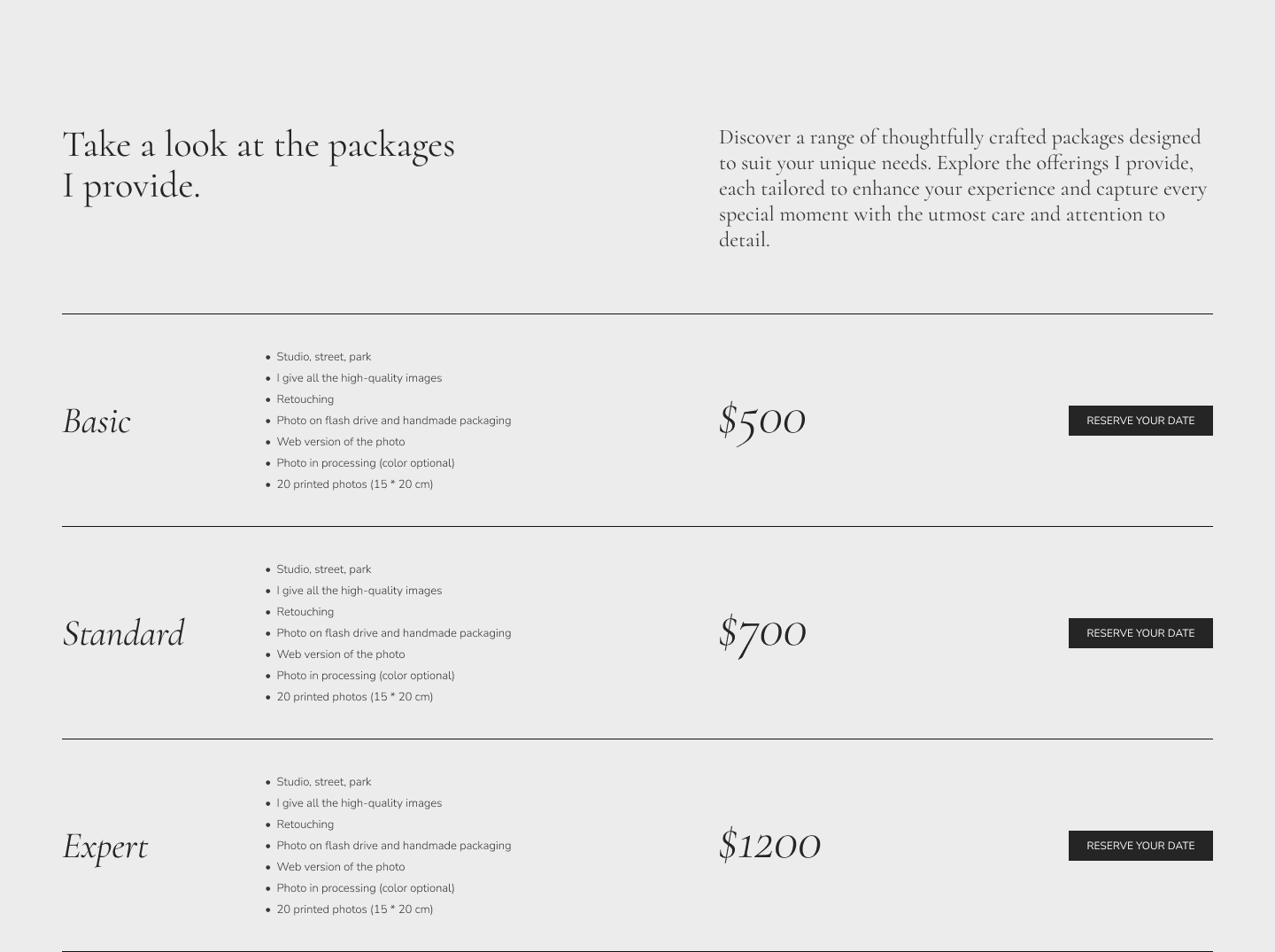Click Reserve Your Date for Basic package
1275x952 pixels.
tap(1140, 421)
